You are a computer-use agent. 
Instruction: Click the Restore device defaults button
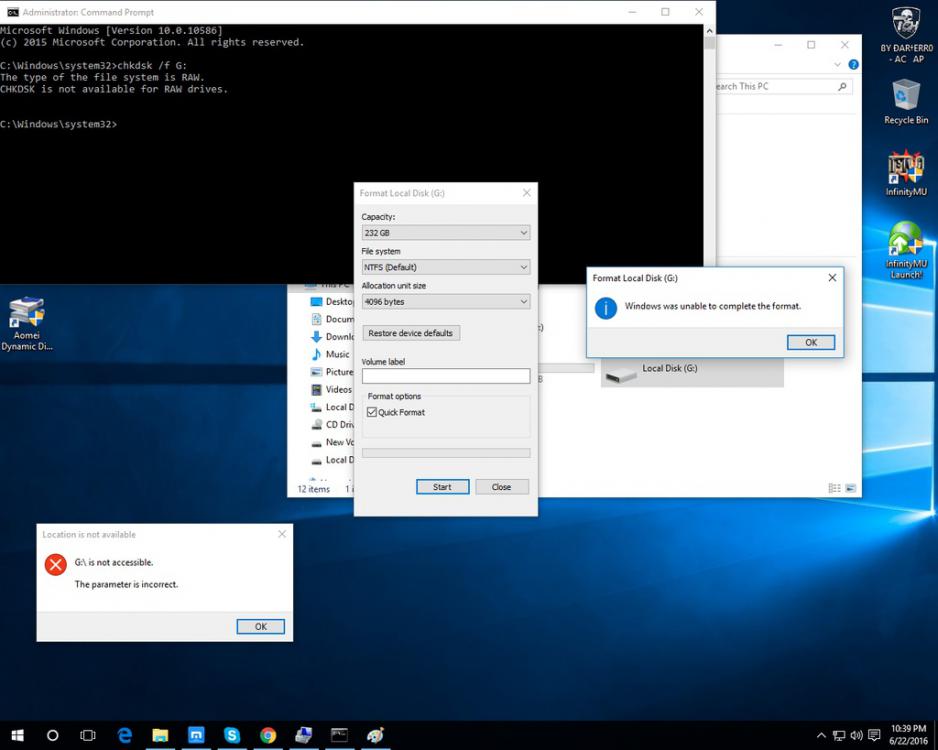(x=410, y=333)
